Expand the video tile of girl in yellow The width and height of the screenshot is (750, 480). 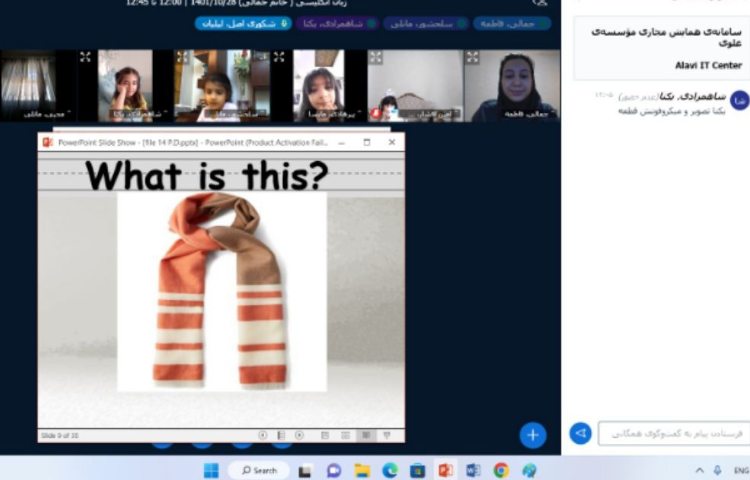(x=85, y=57)
